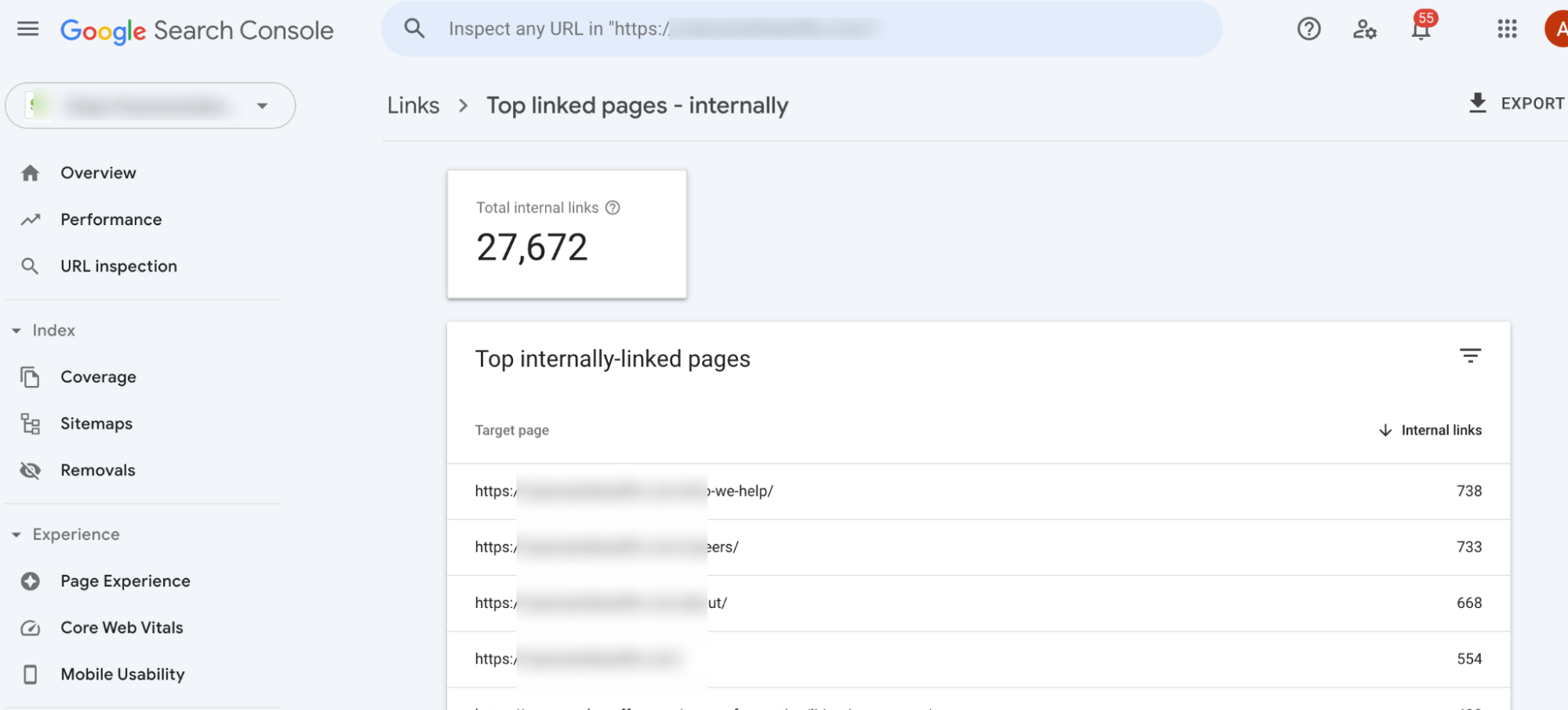Open the Overview page from the sidebar
This screenshot has width=1568, height=710.
pos(98,173)
